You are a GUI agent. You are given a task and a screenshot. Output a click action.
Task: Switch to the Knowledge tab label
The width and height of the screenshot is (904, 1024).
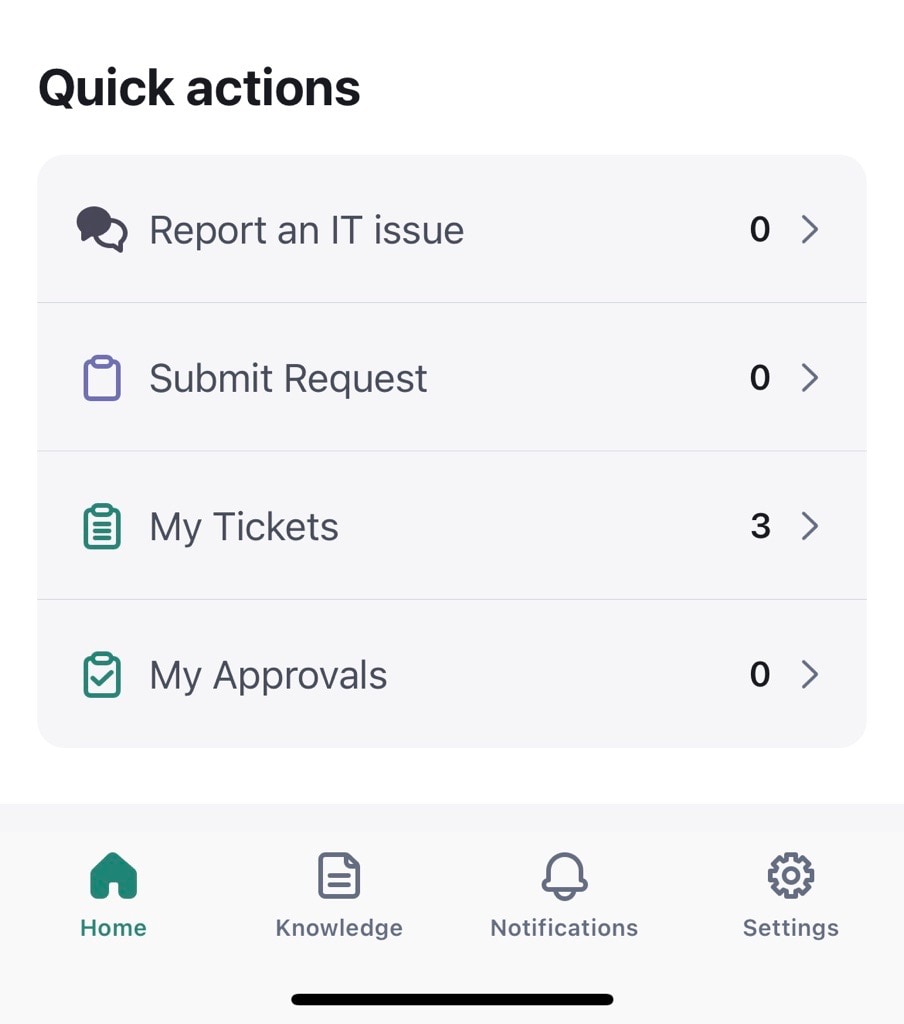point(339,928)
